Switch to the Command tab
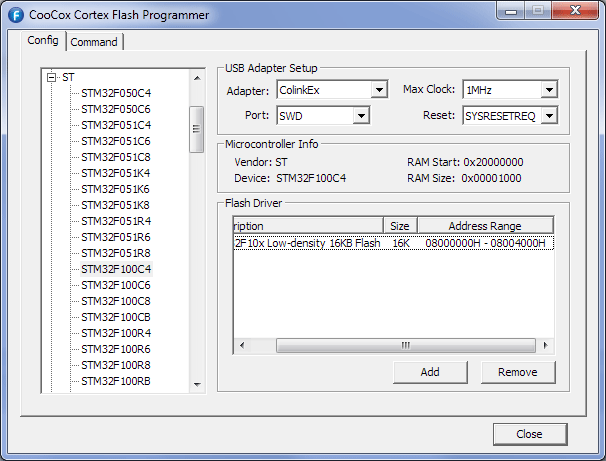The image size is (606, 461). pos(94,42)
